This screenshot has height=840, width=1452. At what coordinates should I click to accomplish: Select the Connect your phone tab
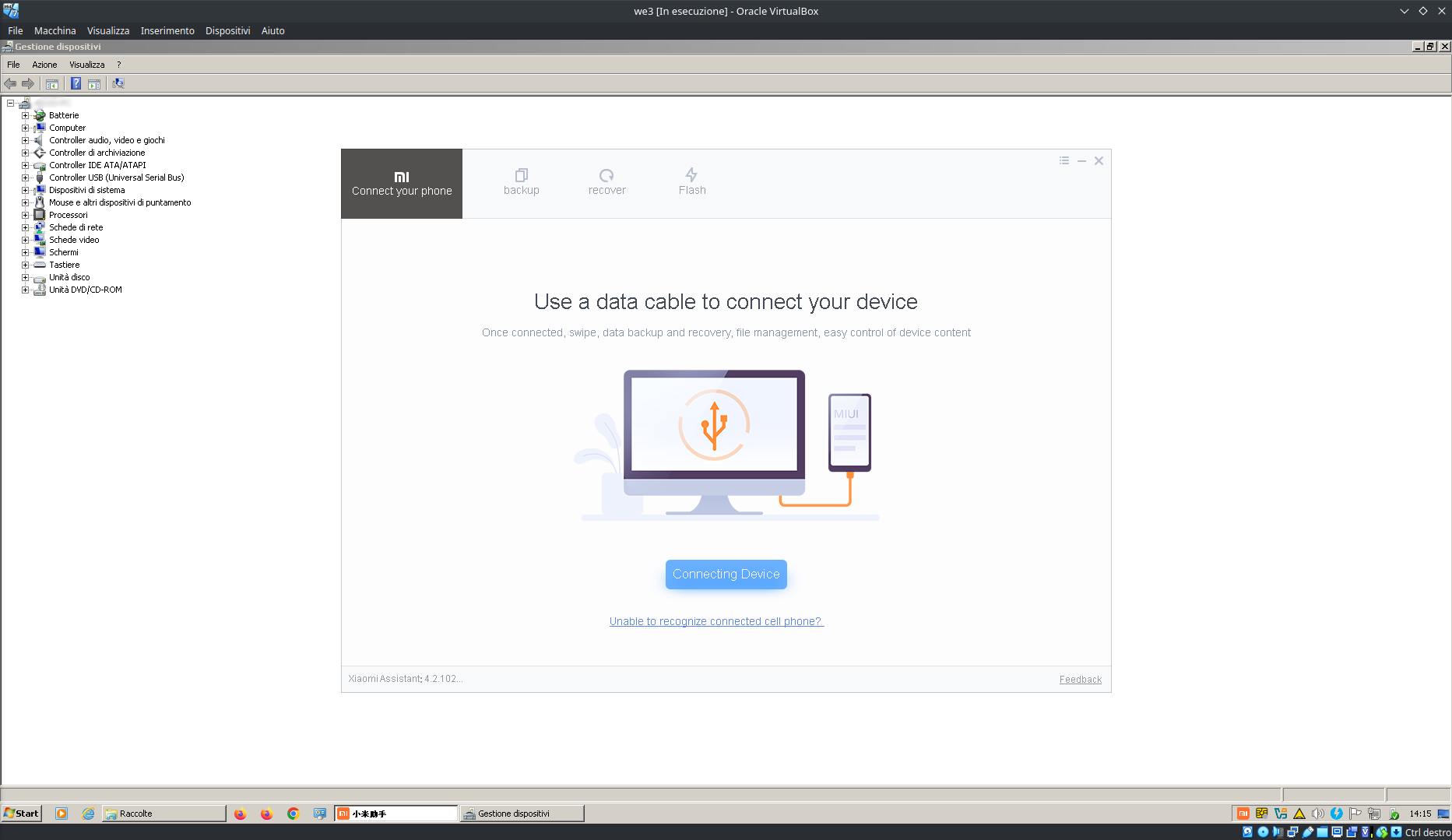(402, 184)
